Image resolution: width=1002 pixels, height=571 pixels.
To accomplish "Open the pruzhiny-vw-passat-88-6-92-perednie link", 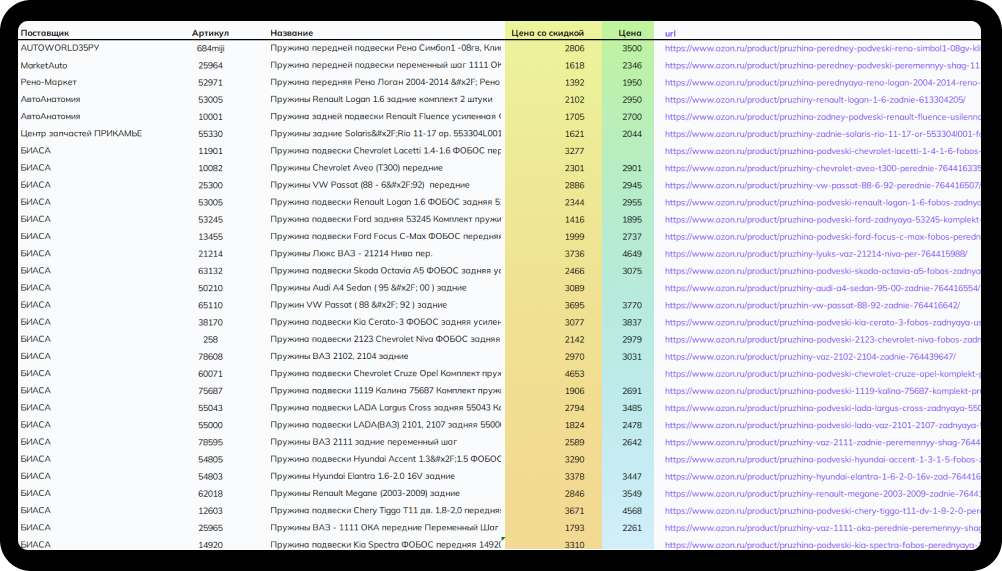I will [x=822, y=186].
